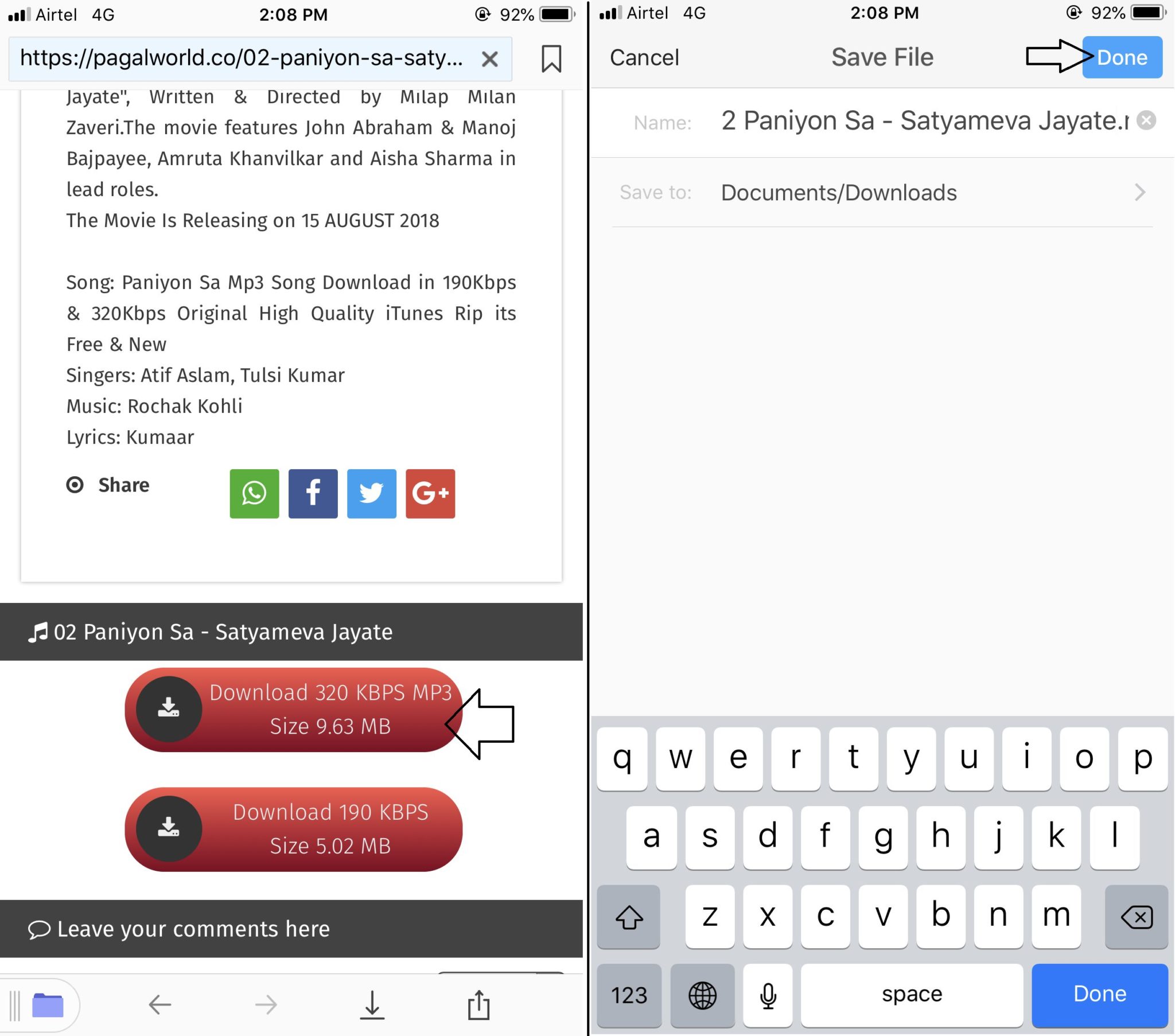
Task: Tap Download 190 KBPS button
Action: click(293, 829)
